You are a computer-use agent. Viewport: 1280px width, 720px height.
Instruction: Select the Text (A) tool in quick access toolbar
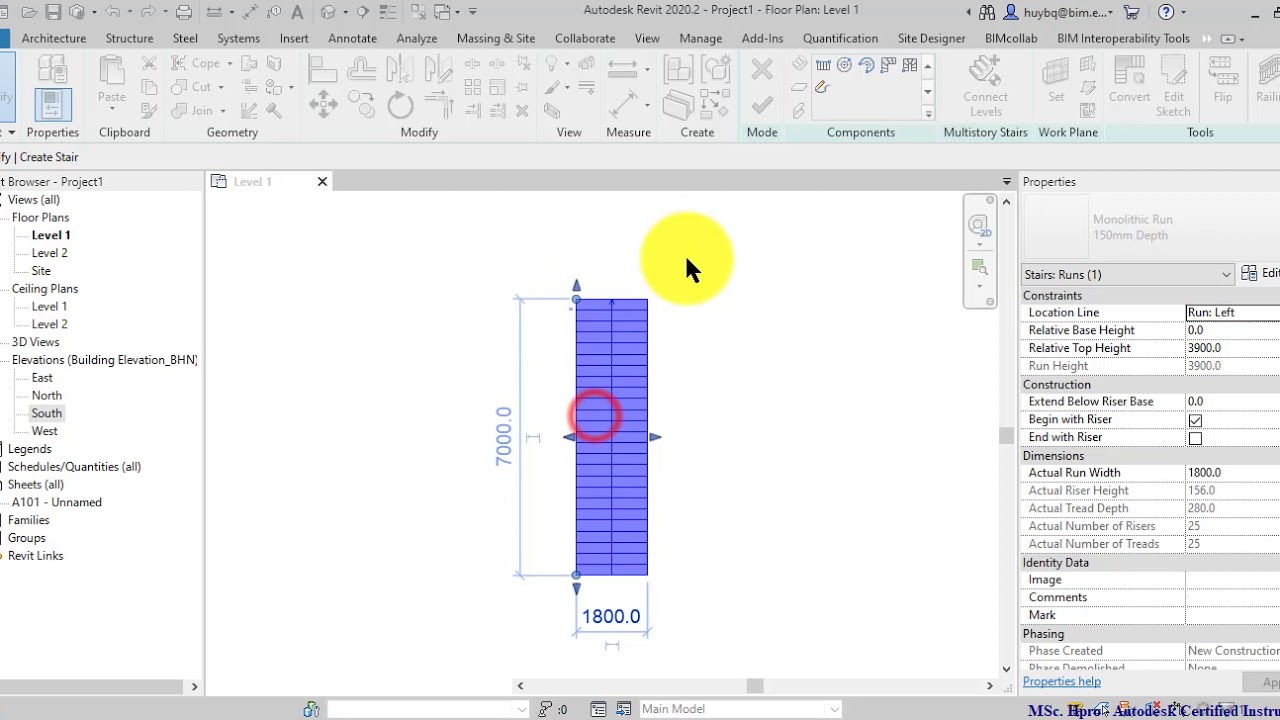coord(297,13)
